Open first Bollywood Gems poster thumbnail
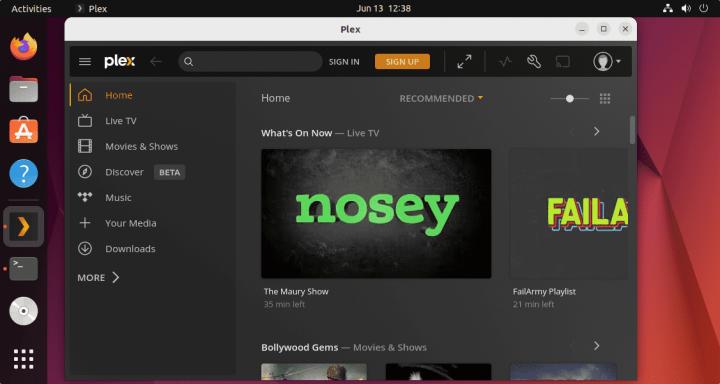Image resolution: width=720 pixels, height=384 pixels. pyautogui.click(x=314, y=372)
